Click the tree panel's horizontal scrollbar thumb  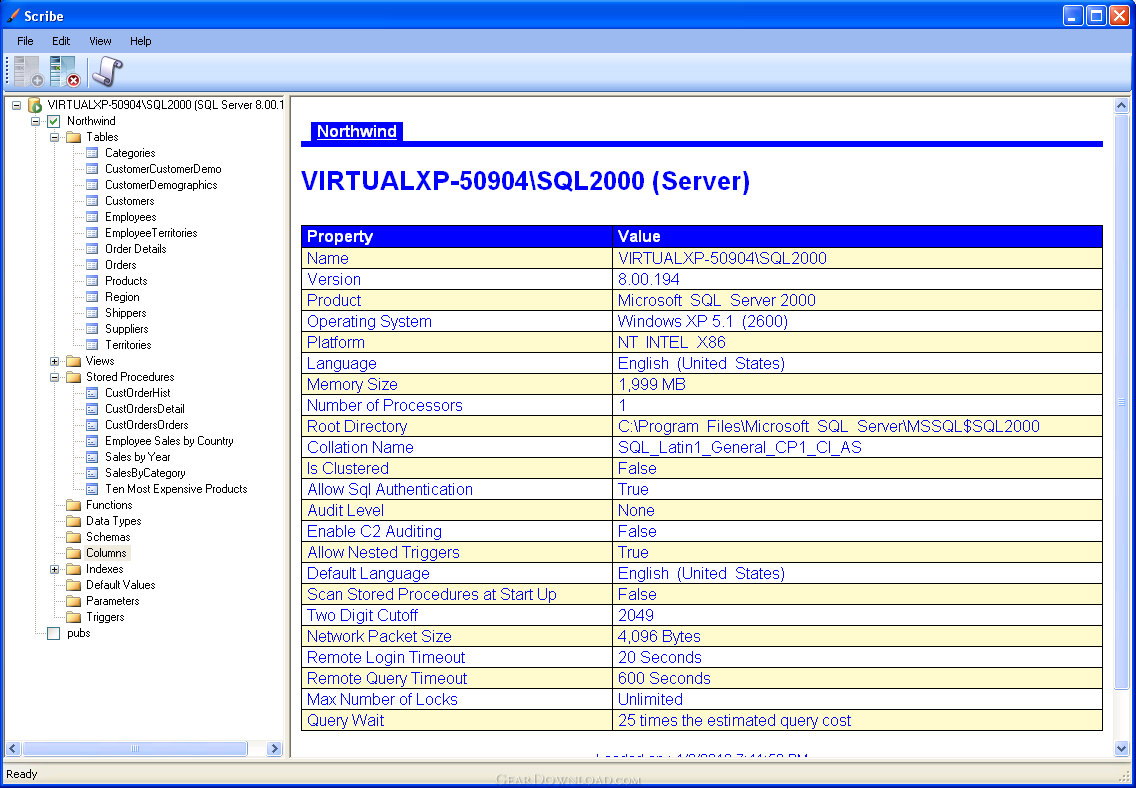[135, 748]
